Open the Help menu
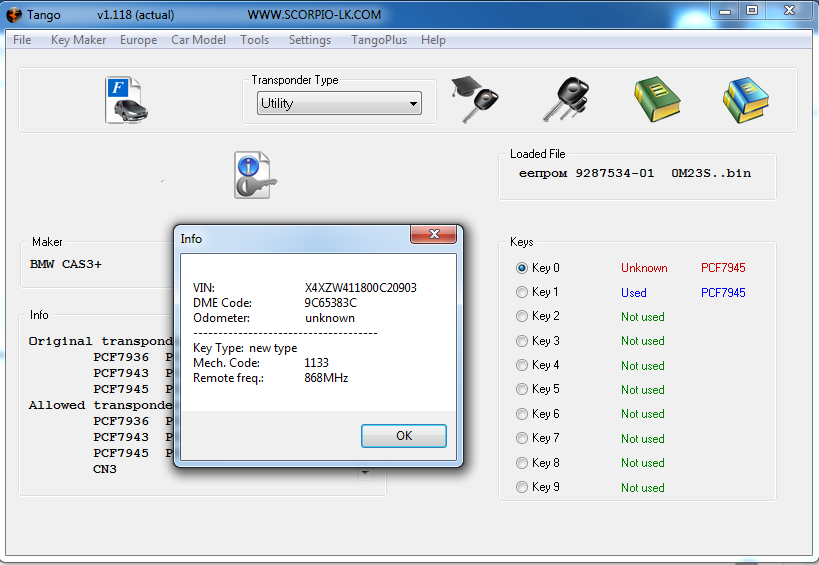 [x=433, y=40]
